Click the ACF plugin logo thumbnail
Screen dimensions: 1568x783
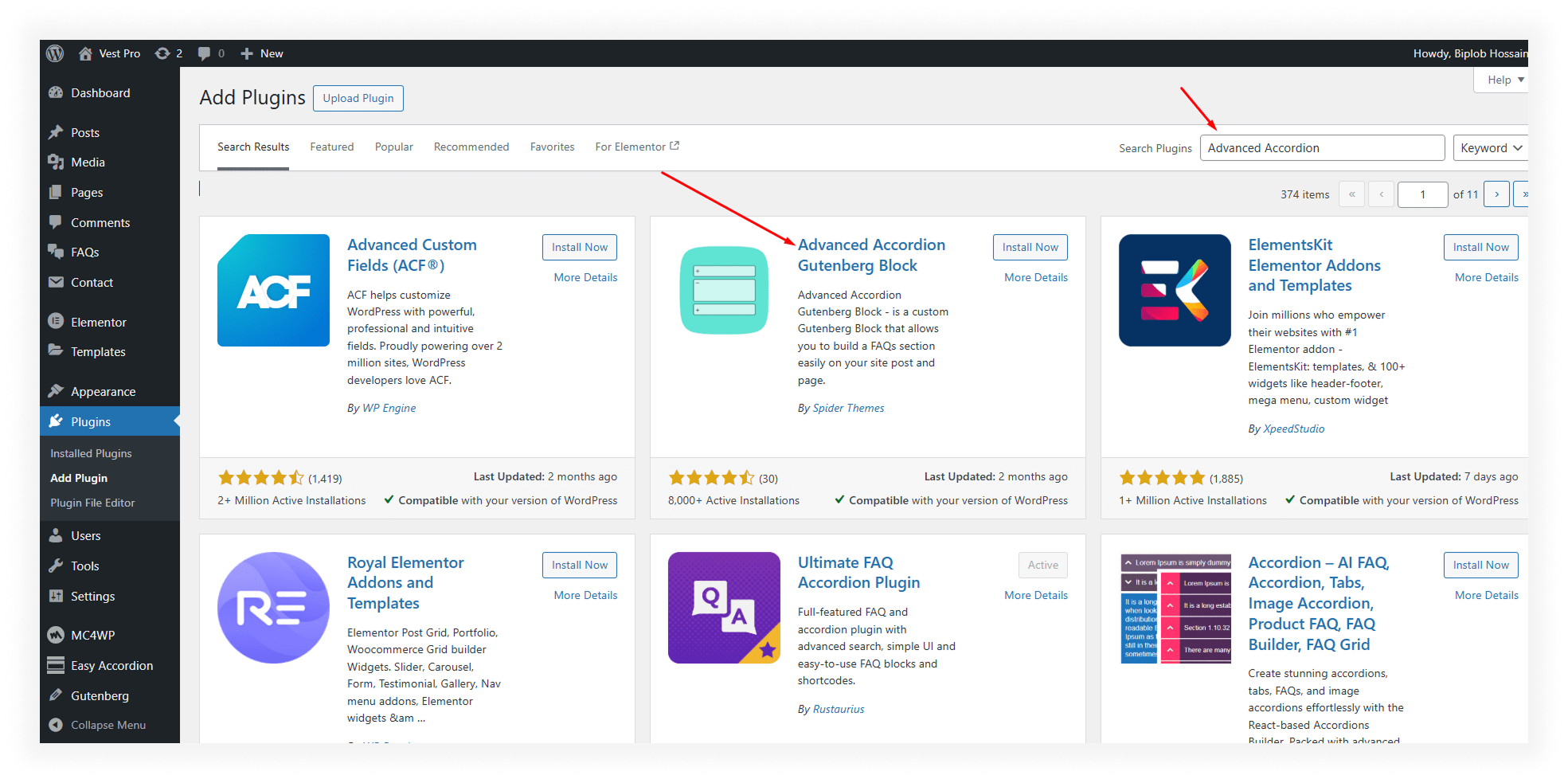coord(273,290)
